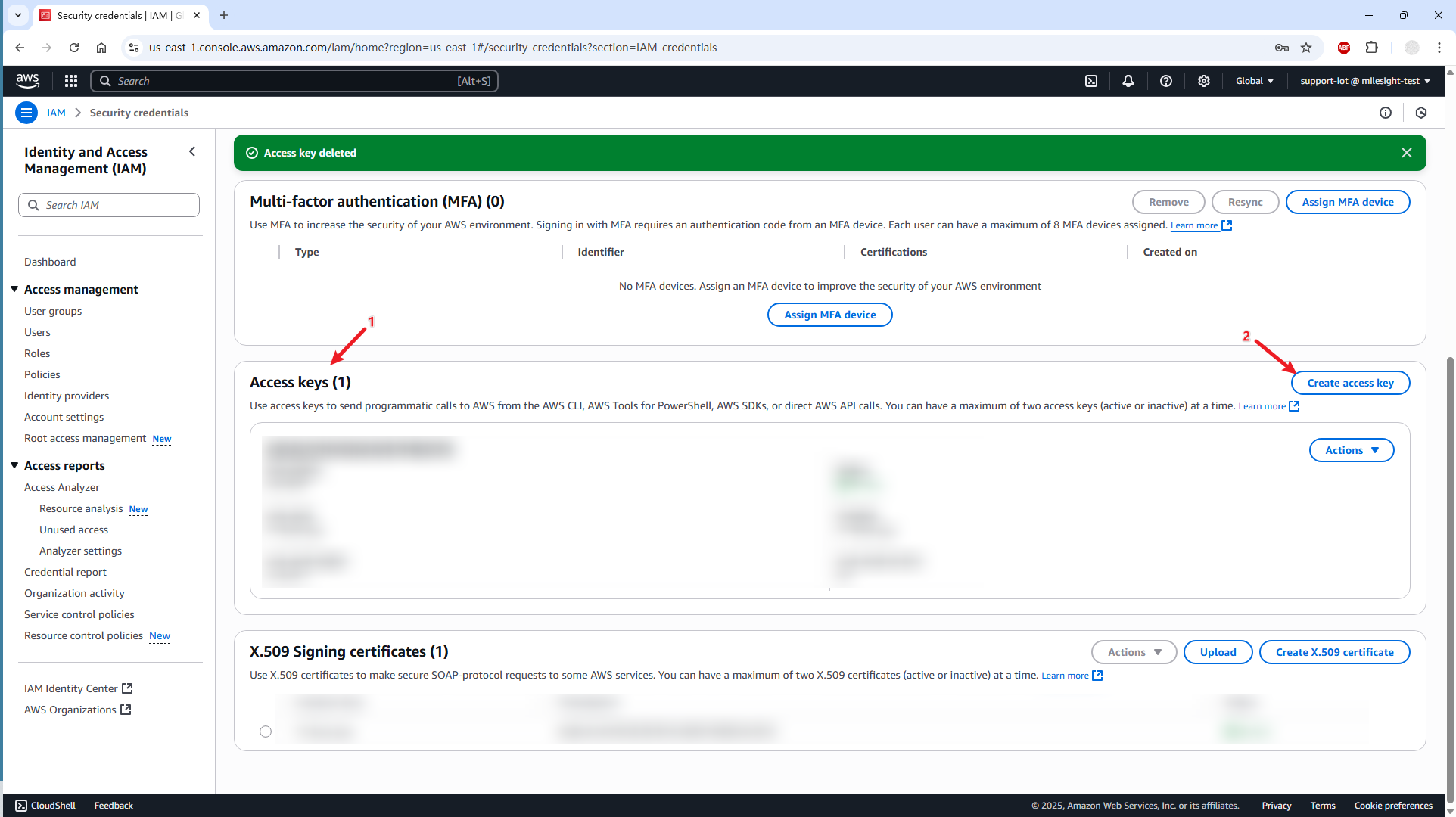Open the access key Actions dropdown
Image resolution: width=1456 pixels, height=817 pixels.
(x=1352, y=450)
